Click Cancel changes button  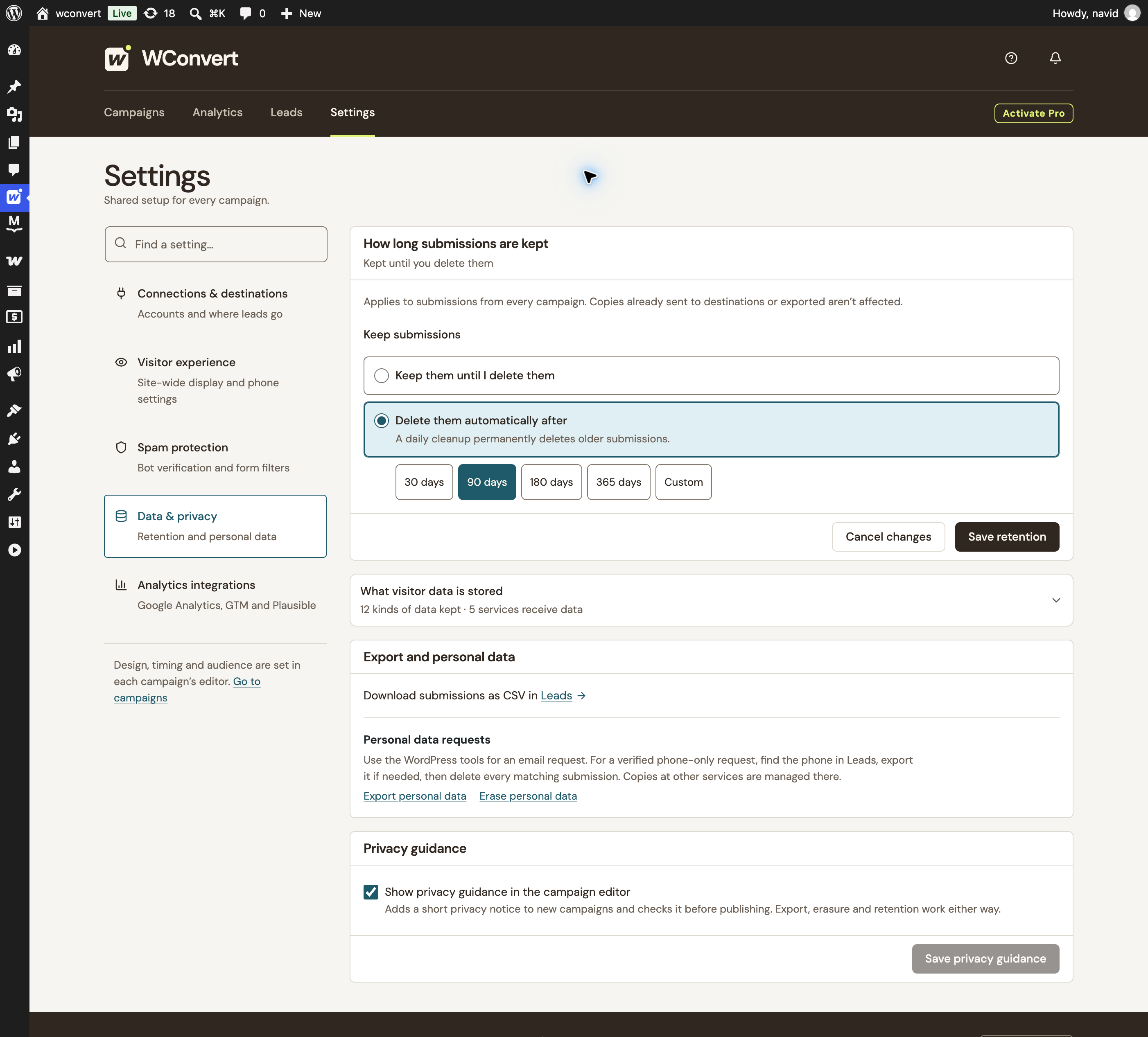tap(888, 537)
